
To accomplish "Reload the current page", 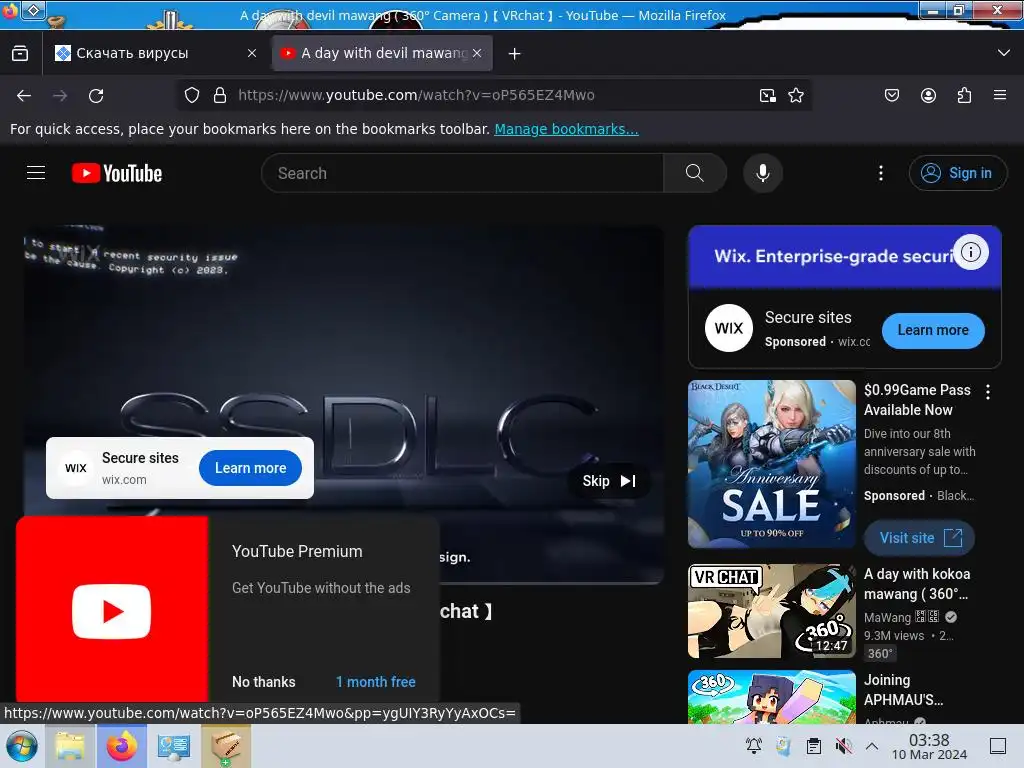I will (x=96, y=96).
